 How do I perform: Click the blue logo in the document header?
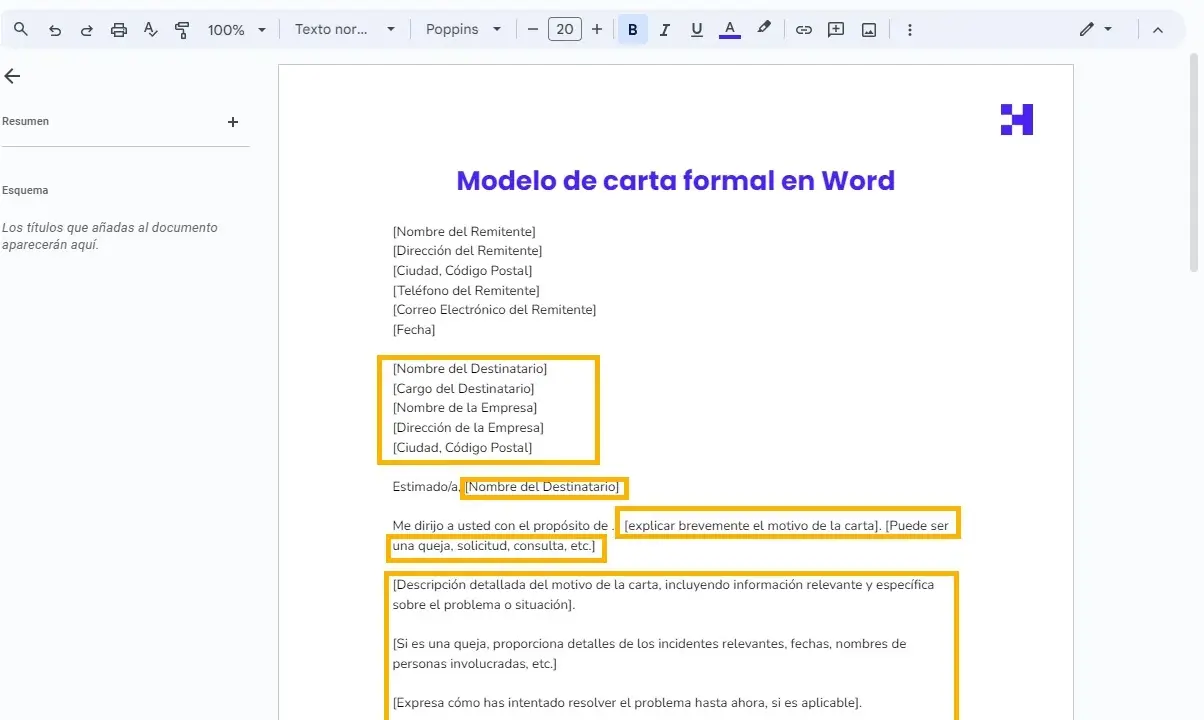[1017, 119]
